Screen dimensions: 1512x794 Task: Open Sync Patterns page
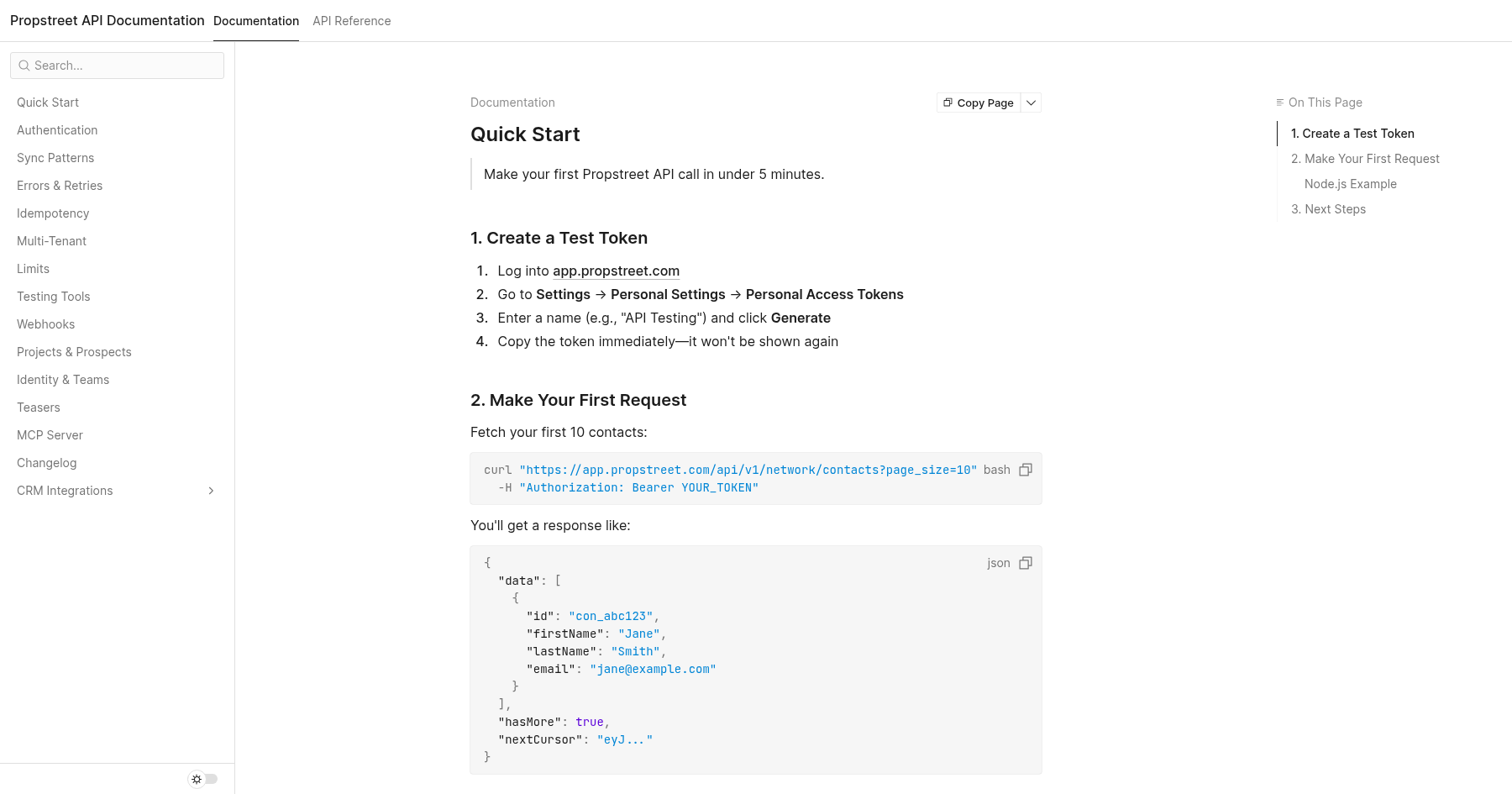(x=55, y=158)
